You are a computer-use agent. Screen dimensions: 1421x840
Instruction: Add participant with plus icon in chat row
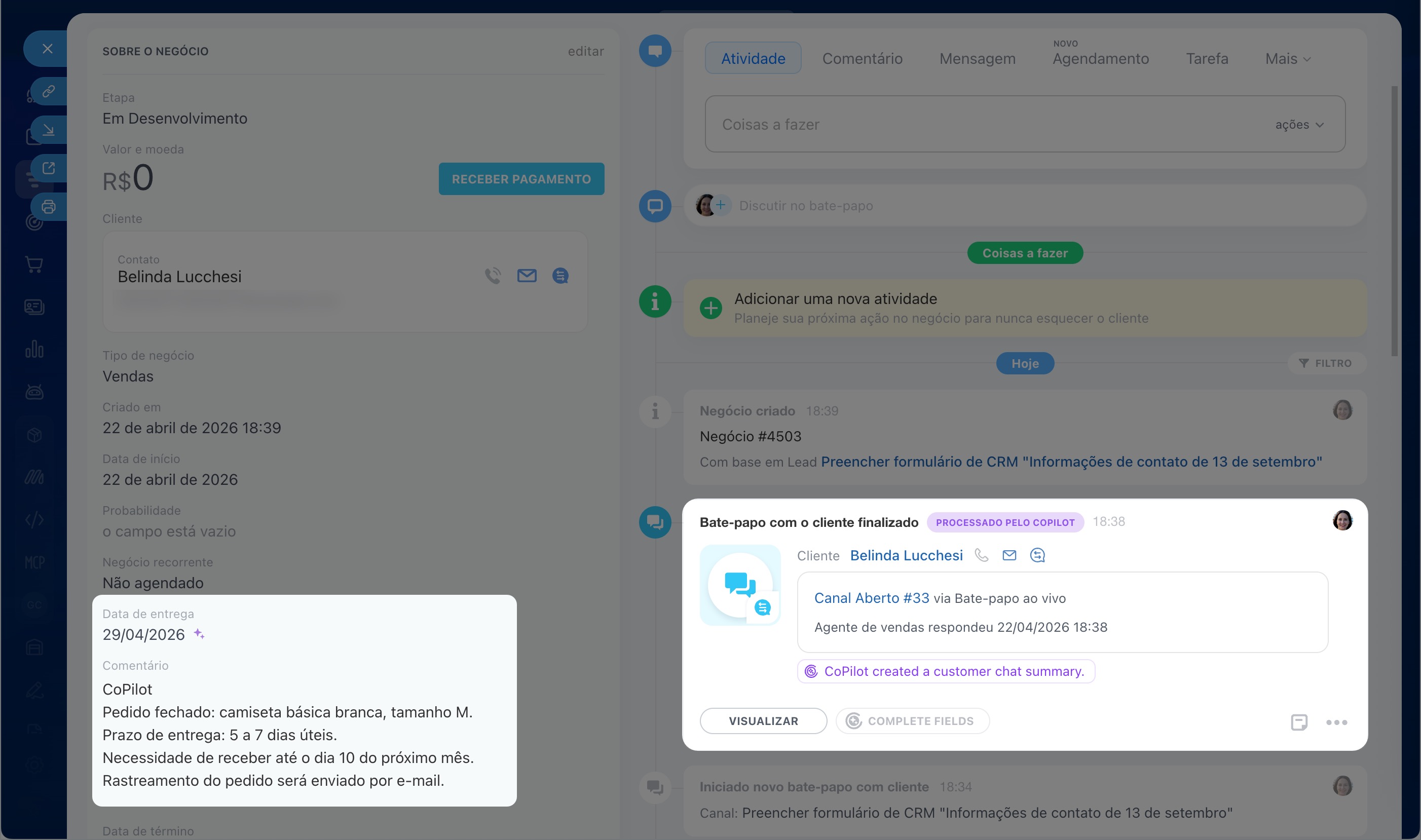pyautogui.click(x=721, y=205)
